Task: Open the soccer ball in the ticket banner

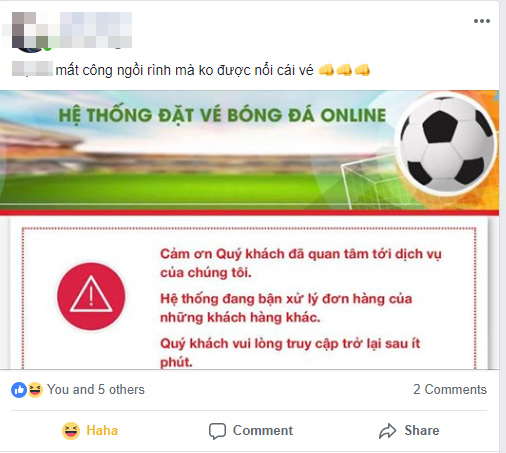Action: pos(447,144)
